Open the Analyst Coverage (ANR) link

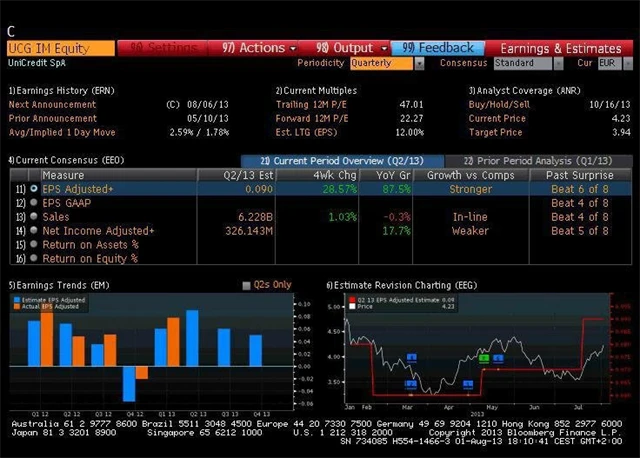(524, 91)
